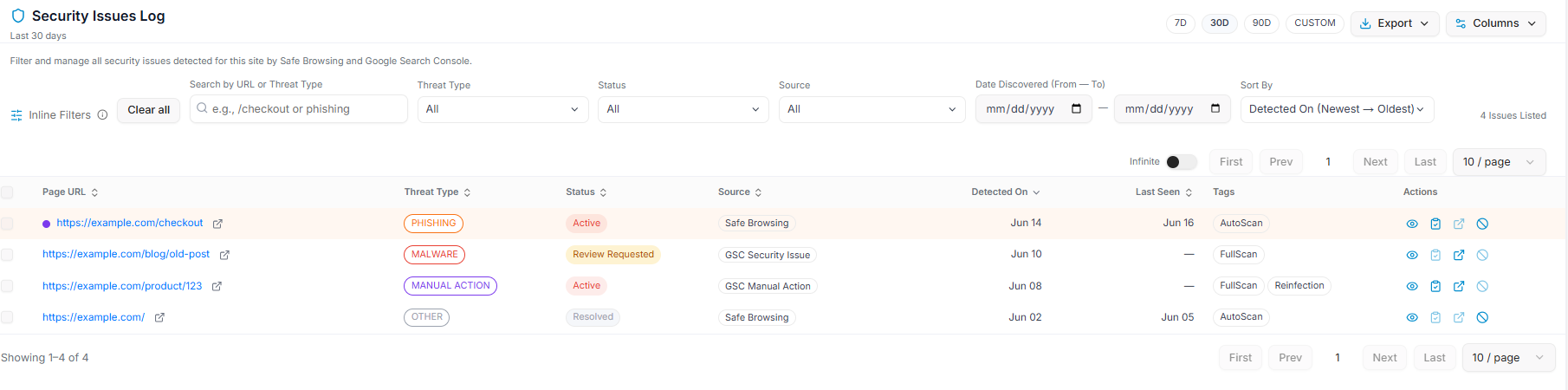Image resolution: width=1568 pixels, height=390 pixels.
Task: Switch to the 30D time range
Action: tap(1220, 23)
